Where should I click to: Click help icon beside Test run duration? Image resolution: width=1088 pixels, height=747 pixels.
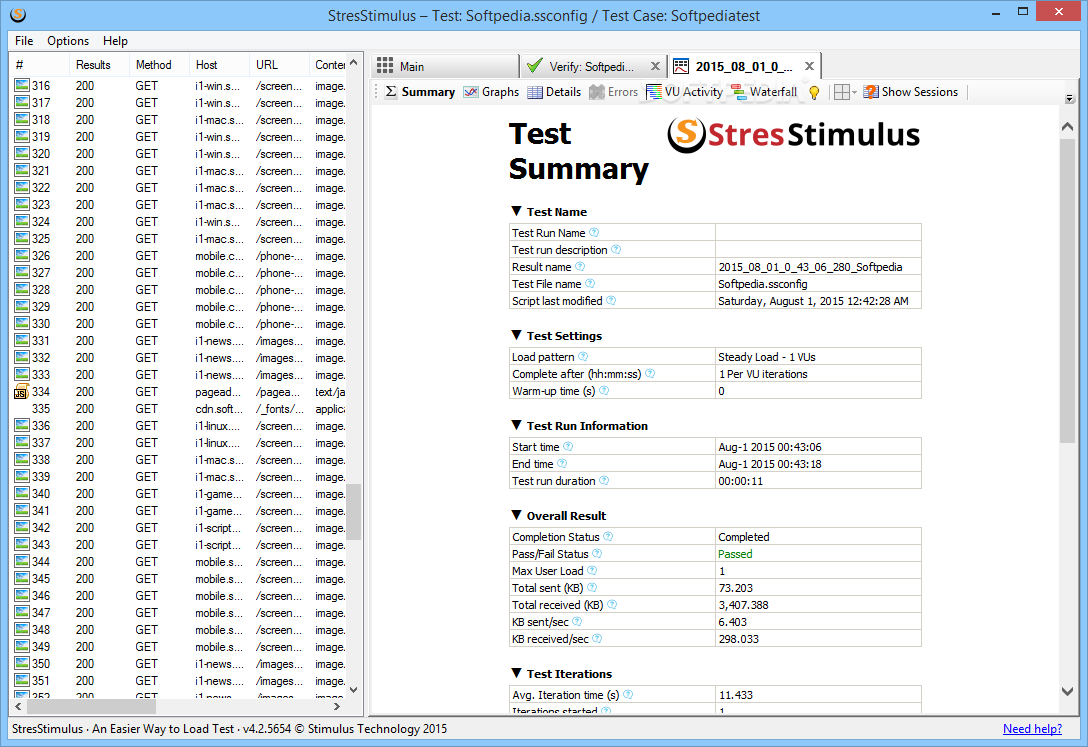tap(604, 481)
